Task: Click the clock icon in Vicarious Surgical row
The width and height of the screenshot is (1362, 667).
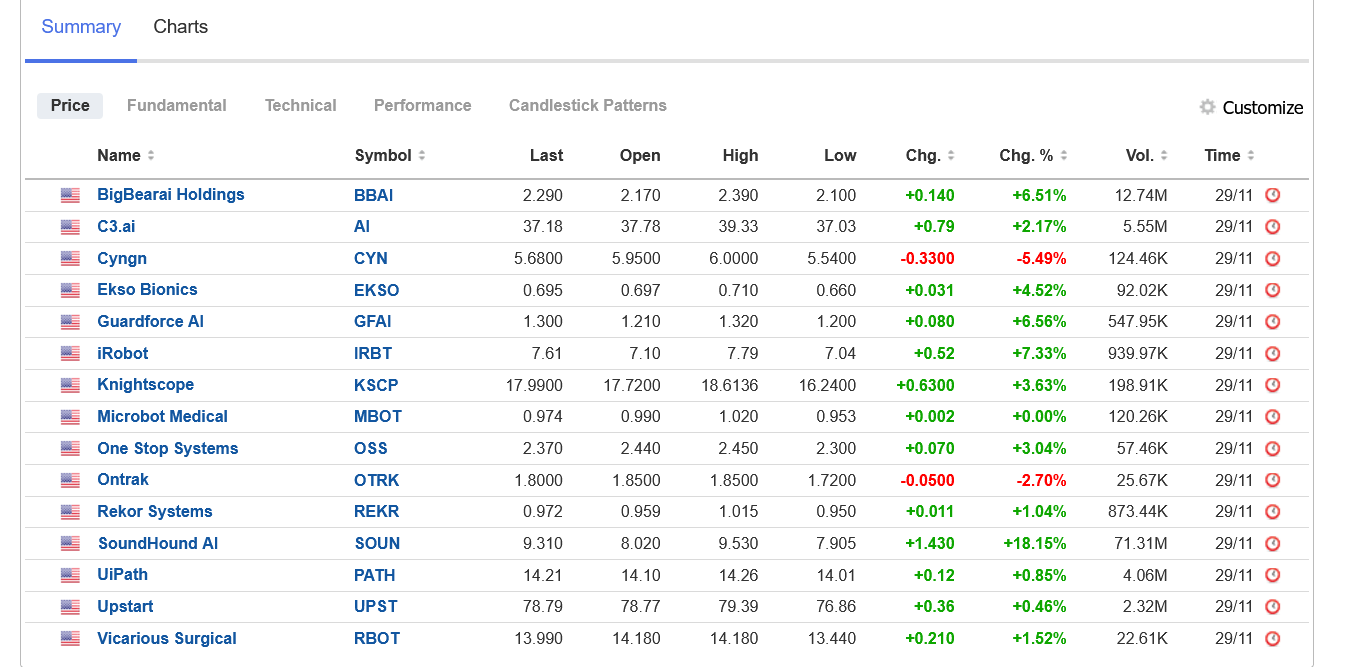Action: point(1273,639)
